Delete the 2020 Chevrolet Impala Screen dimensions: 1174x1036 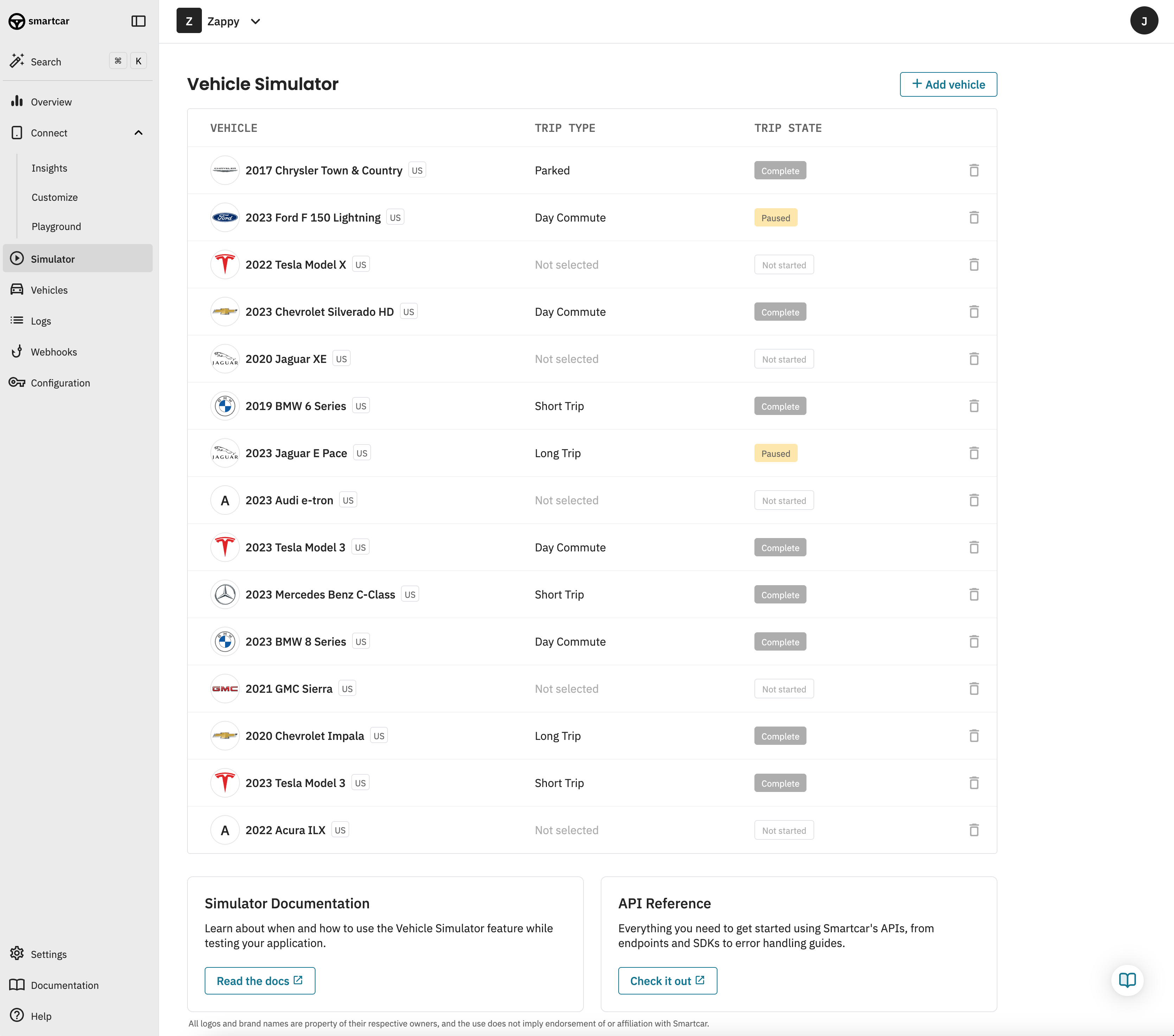pyautogui.click(x=974, y=736)
